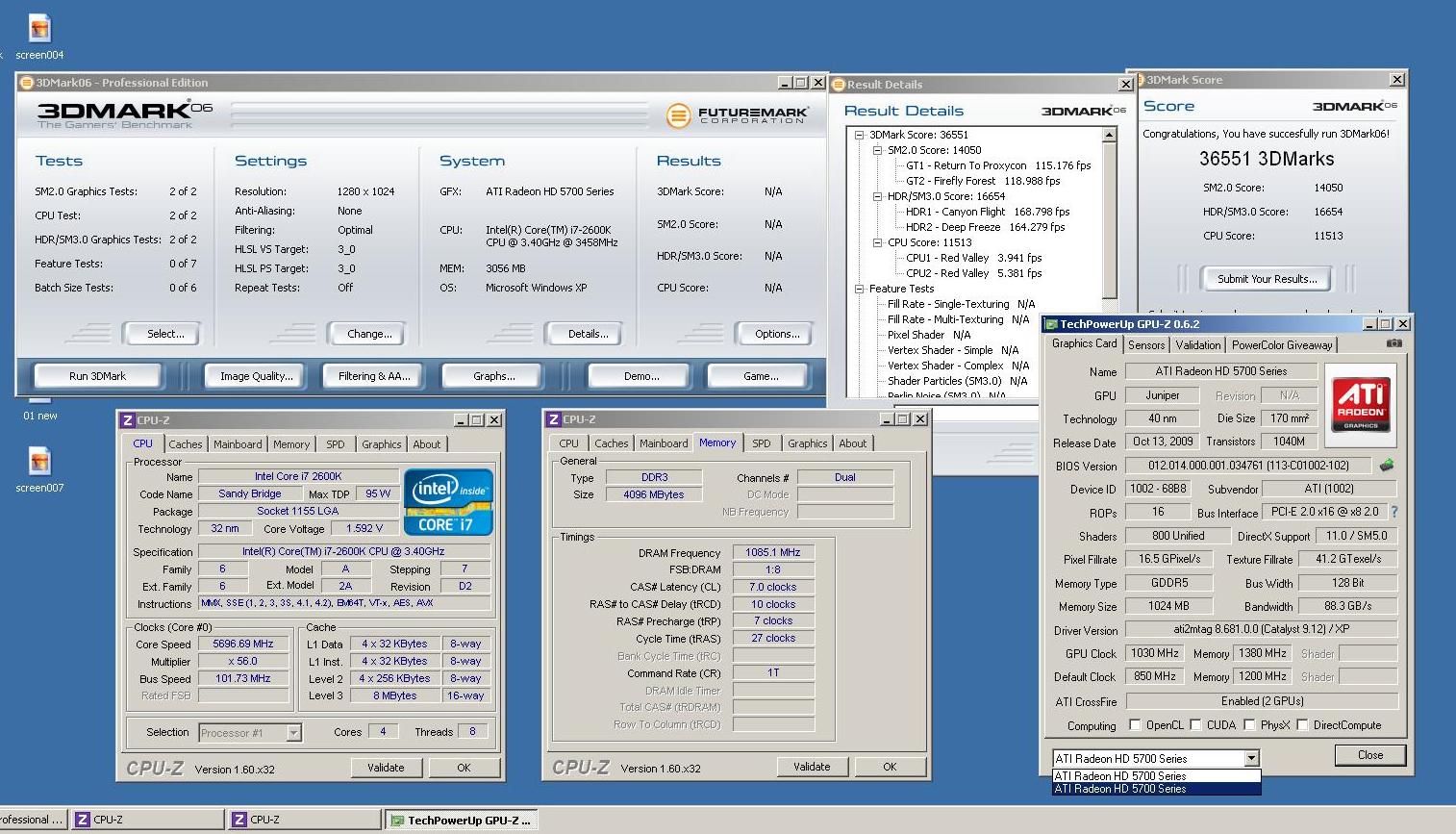Collapse the CPU Score tree node
Screen dimensions: 1456x834
pyautogui.click(x=877, y=242)
